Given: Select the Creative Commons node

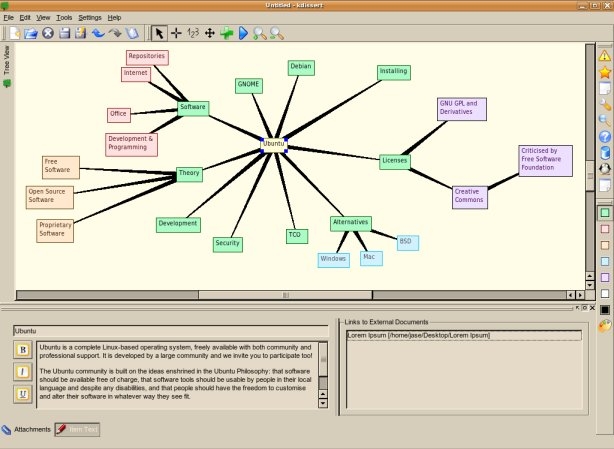Looking at the screenshot, I should click(470, 197).
